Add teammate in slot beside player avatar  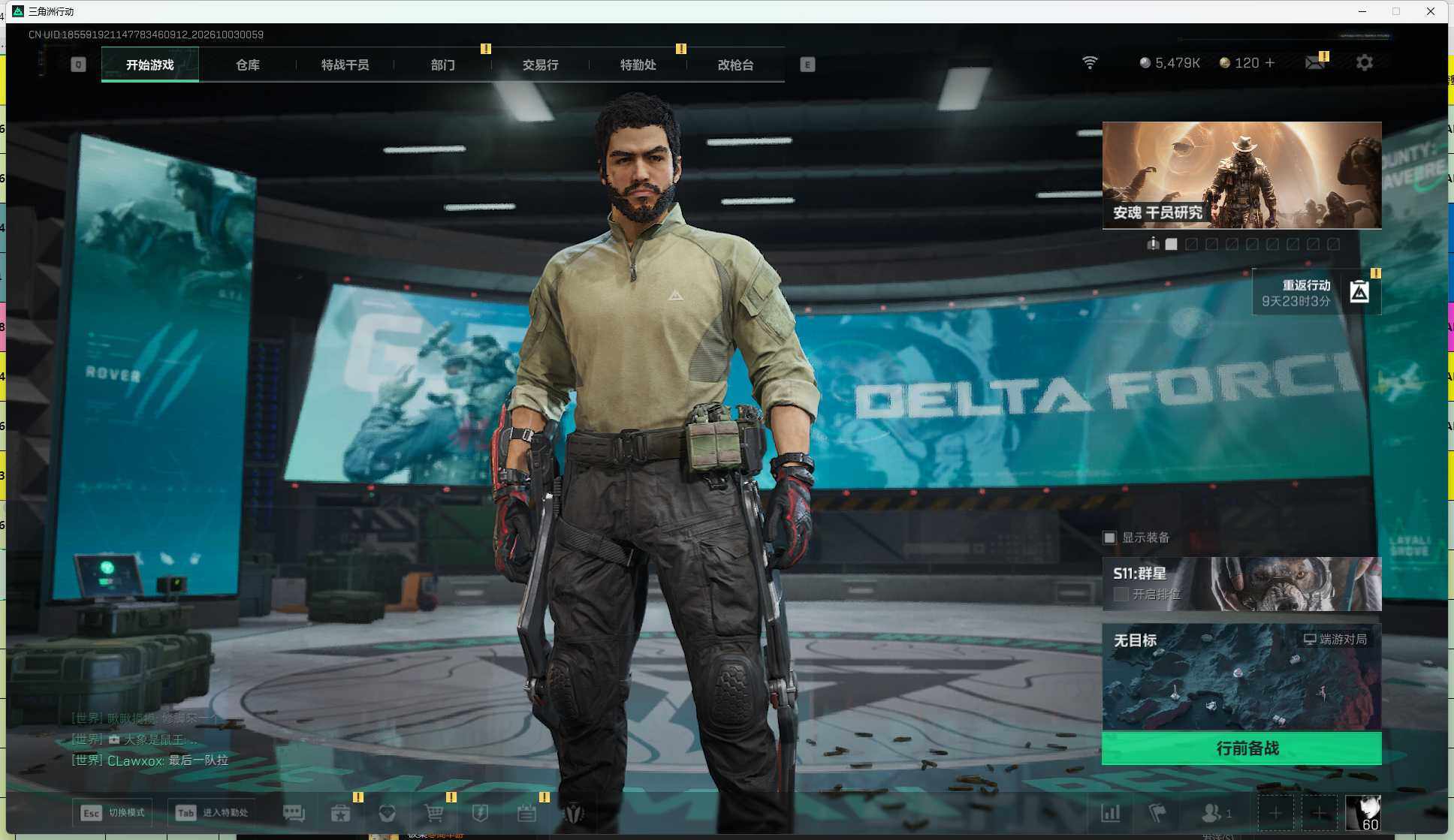1320,813
